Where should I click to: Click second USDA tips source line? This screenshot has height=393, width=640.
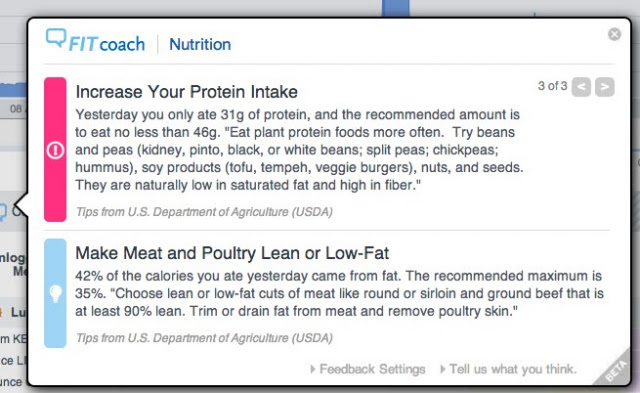point(204,338)
